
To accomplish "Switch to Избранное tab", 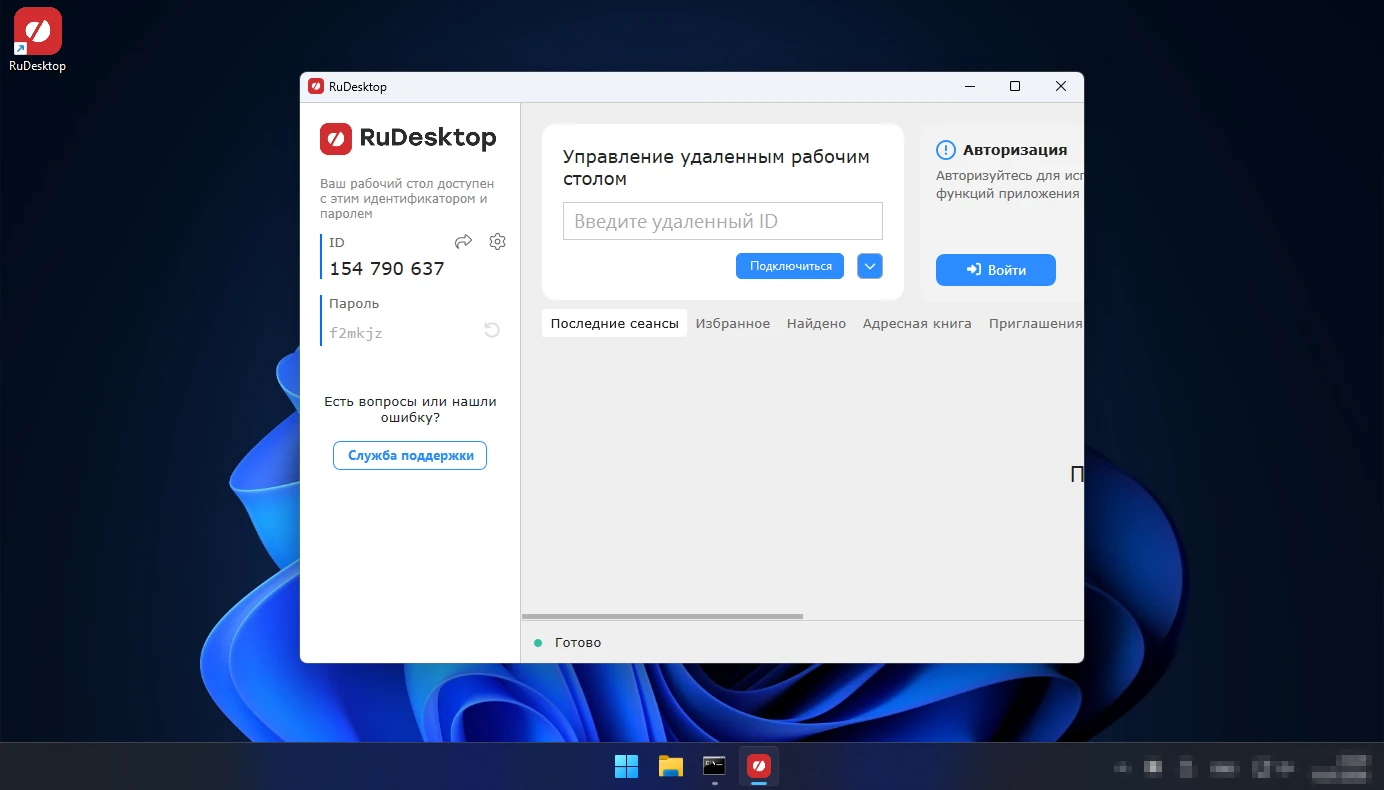I will tap(733, 323).
